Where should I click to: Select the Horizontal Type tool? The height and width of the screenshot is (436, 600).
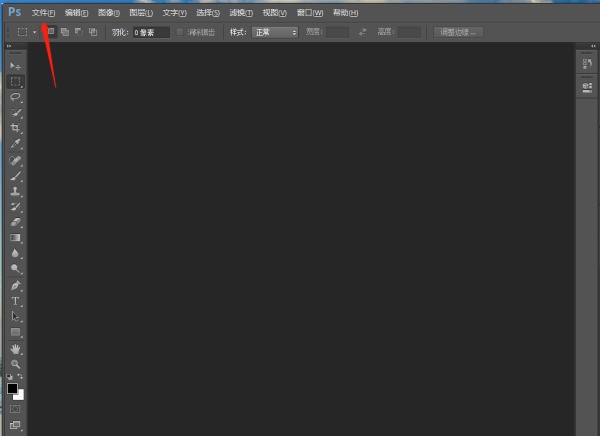(16, 300)
